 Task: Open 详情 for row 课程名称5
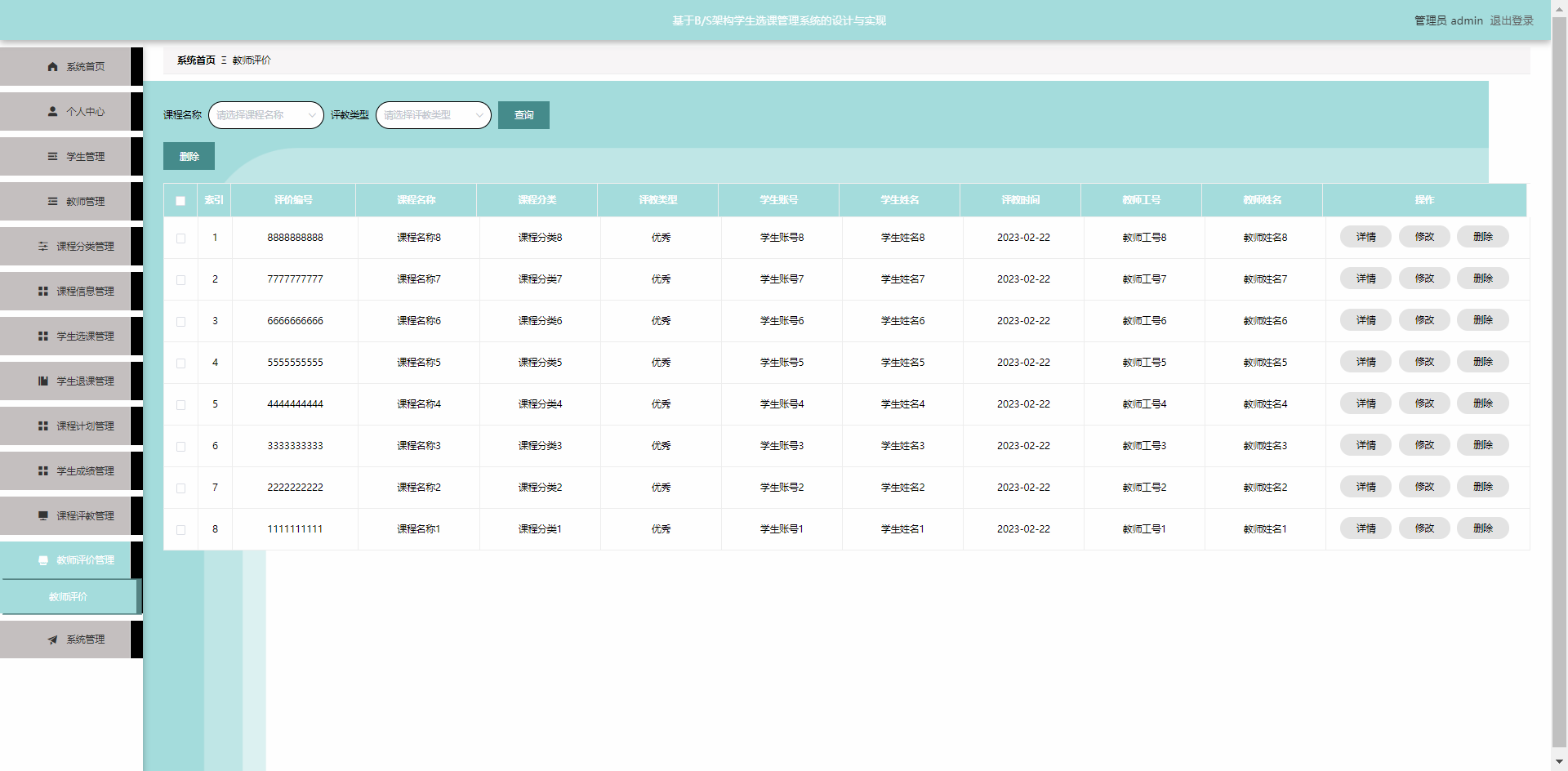click(x=1365, y=362)
